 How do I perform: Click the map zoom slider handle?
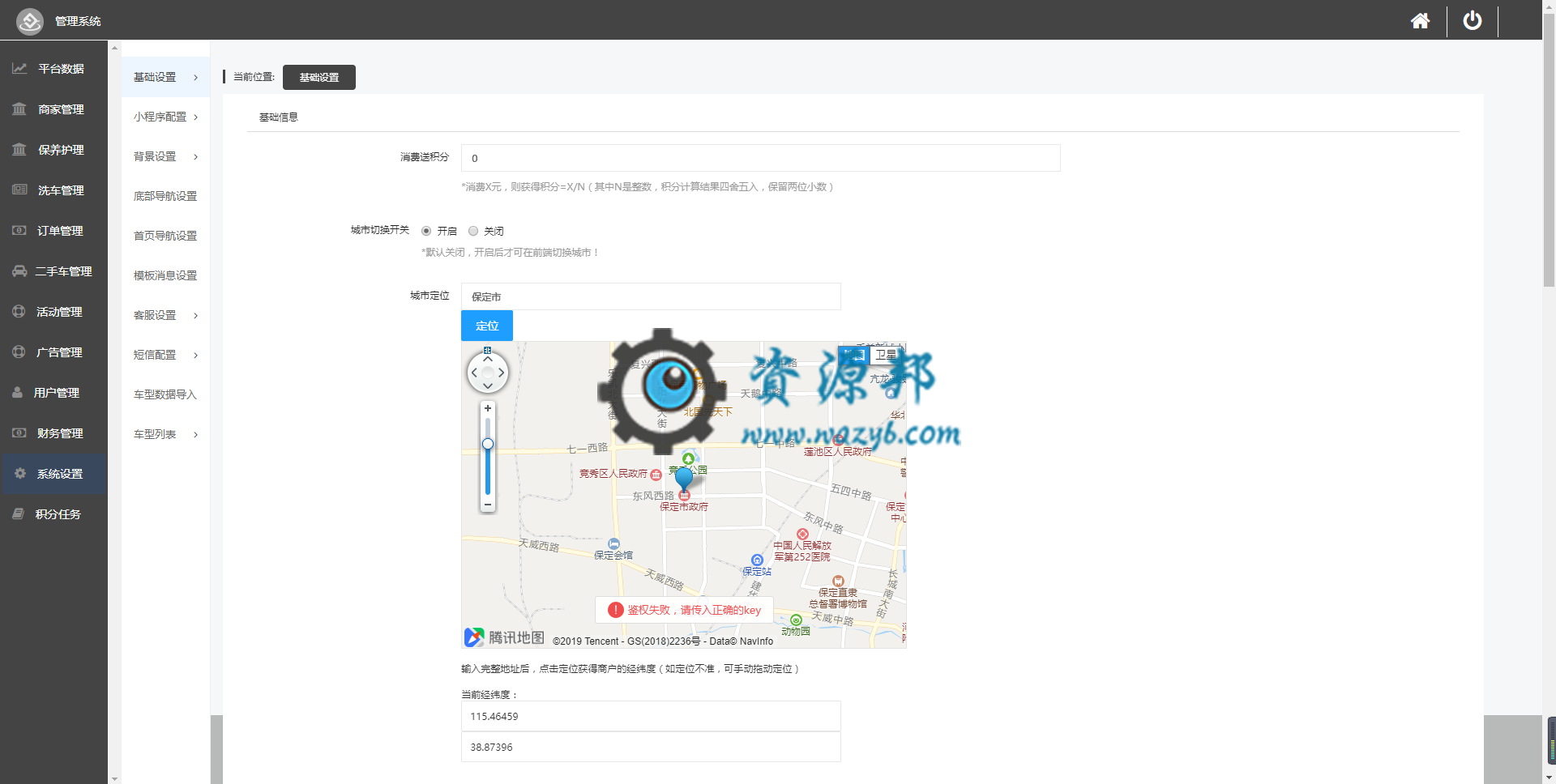tap(488, 444)
